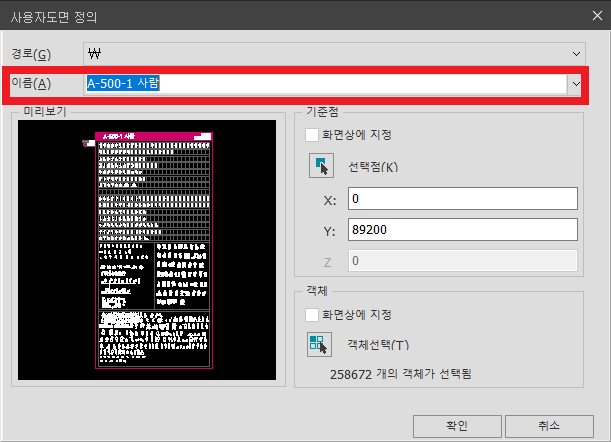Click the 선택점(K) label

(x=373, y=167)
